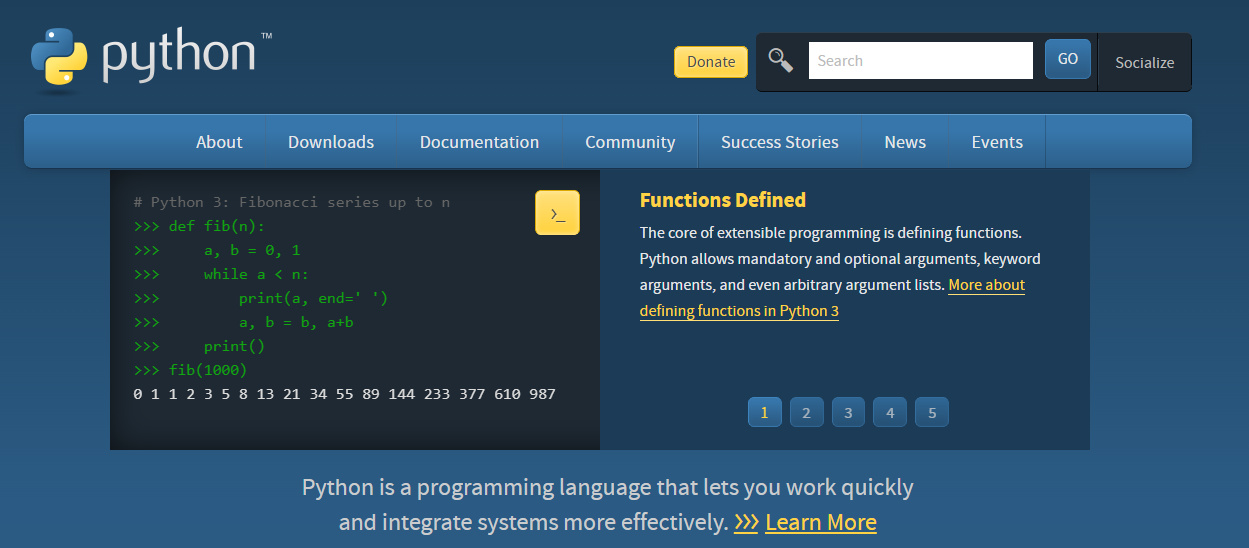Click the Learn More link
The height and width of the screenshot is (548, 1249).
(x=821, y=522)
